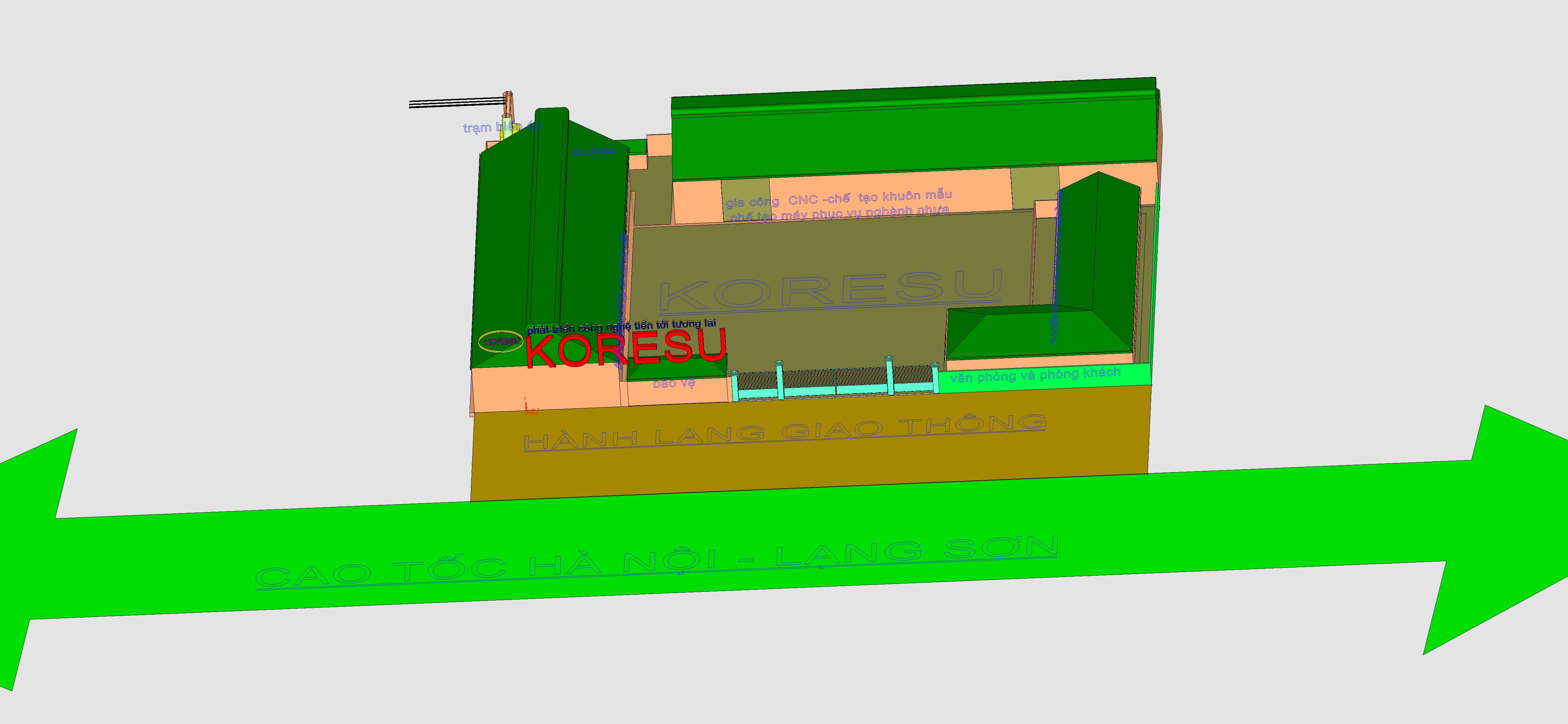Select the 'bảo vệ' guard house label
Viewport: 1568px width, 724px height.
click(674, 383)
